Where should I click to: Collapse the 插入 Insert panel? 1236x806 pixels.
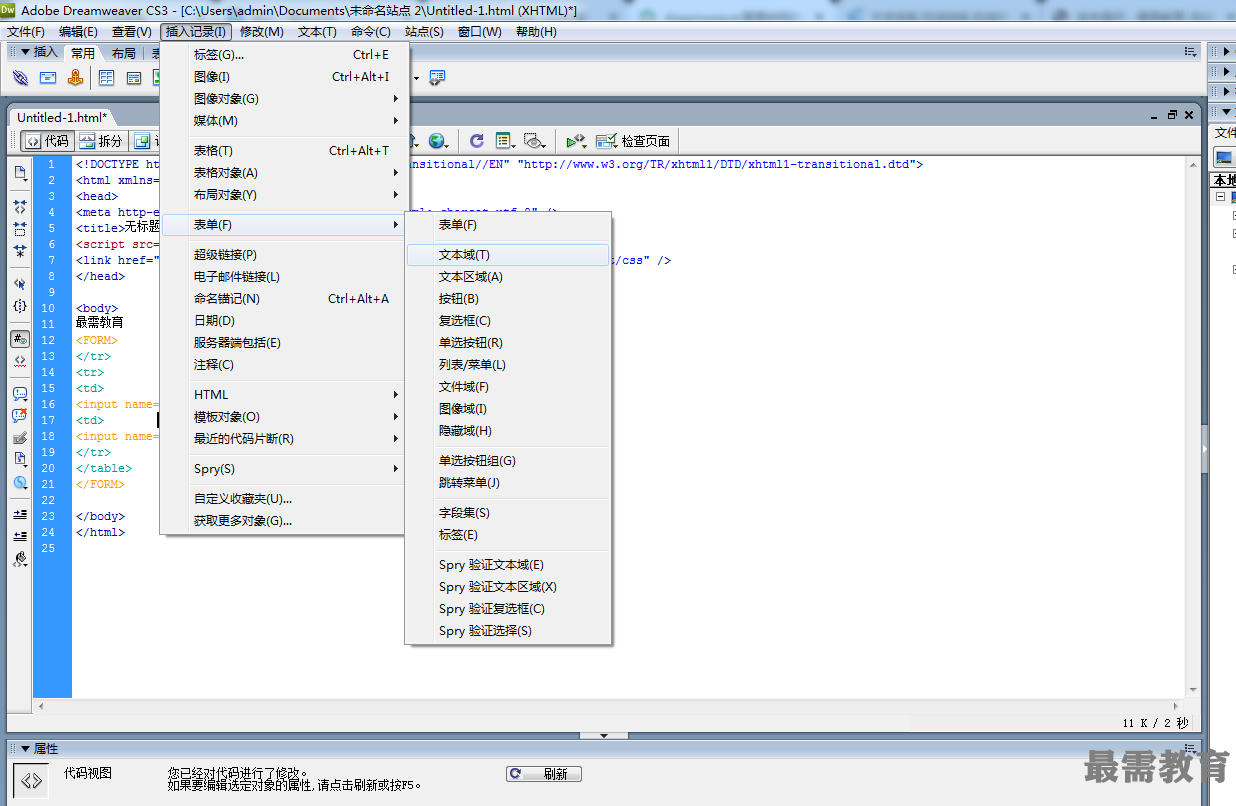click(x=26, y=52)
